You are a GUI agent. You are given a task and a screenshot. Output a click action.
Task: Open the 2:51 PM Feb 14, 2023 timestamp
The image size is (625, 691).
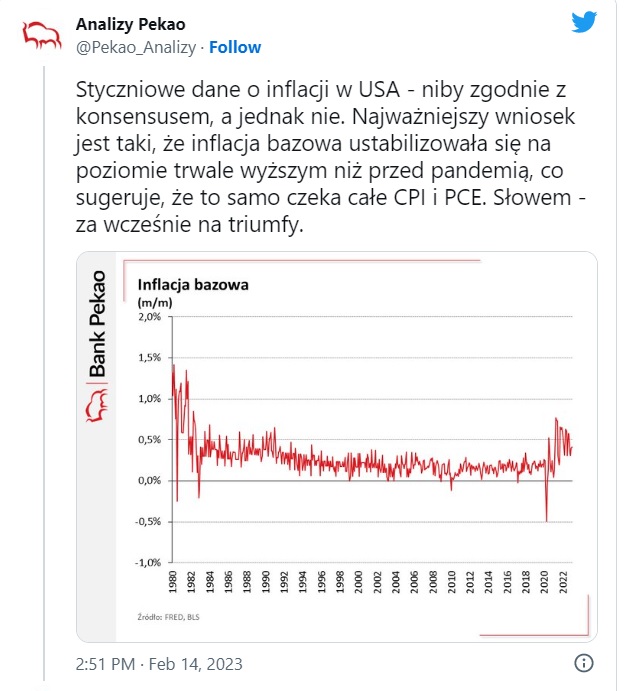[x=158, y=664]
